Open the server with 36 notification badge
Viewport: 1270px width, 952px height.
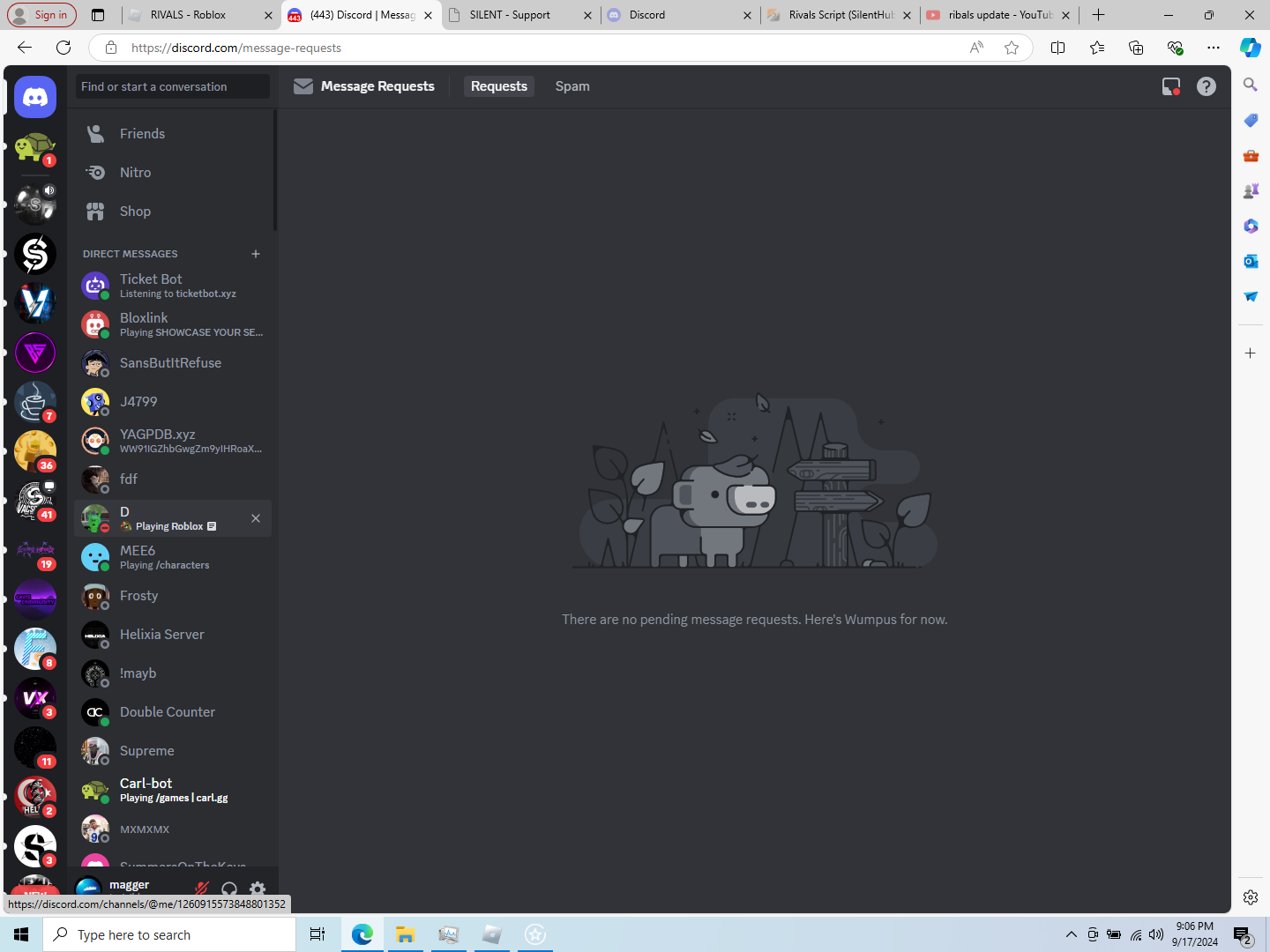point(35,451)
